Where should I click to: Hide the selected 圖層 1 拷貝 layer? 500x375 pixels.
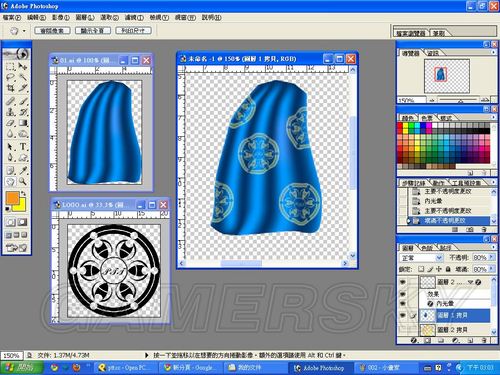(403, 315)
